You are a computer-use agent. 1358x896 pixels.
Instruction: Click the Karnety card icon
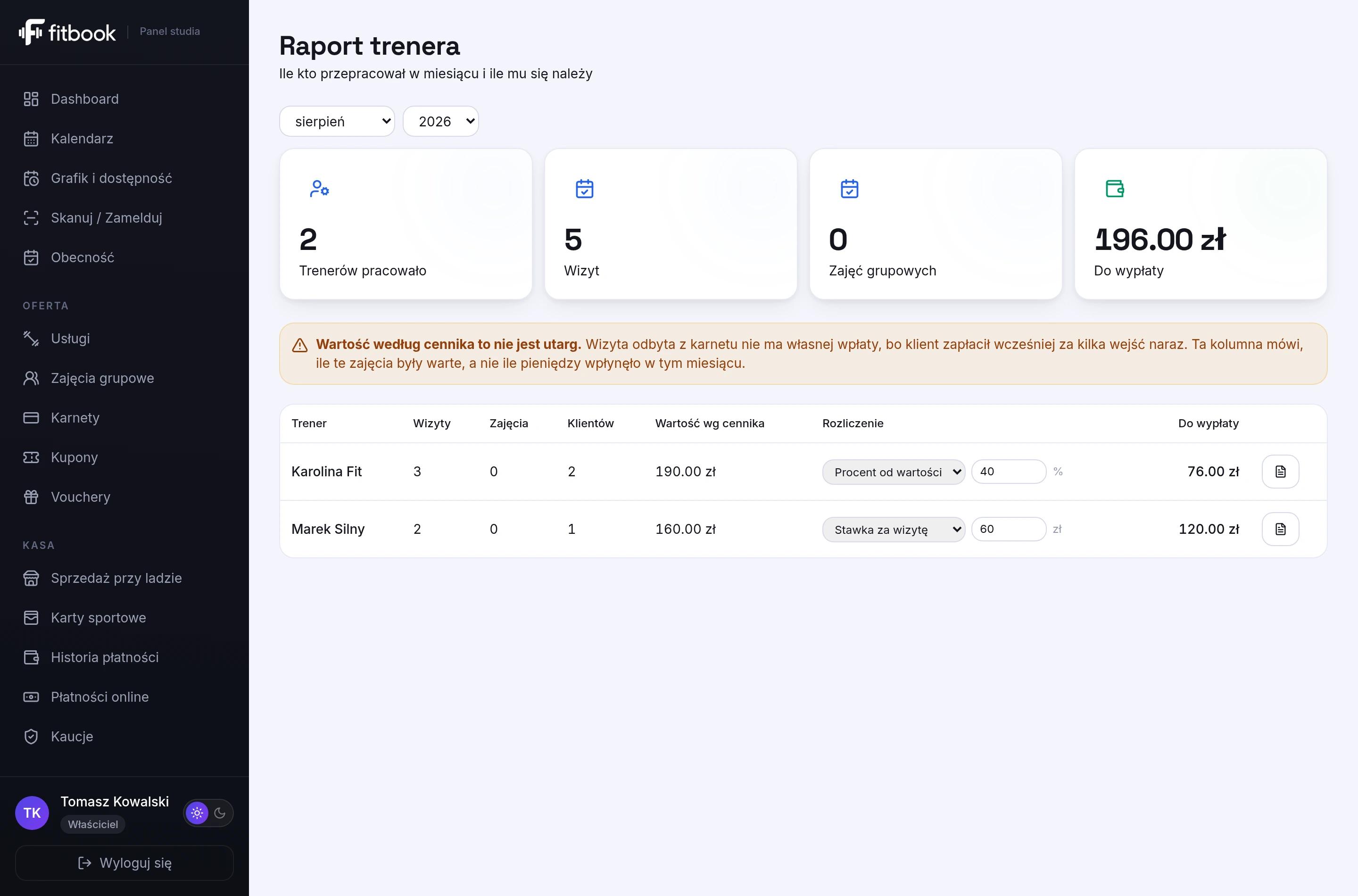coord(31,418)
